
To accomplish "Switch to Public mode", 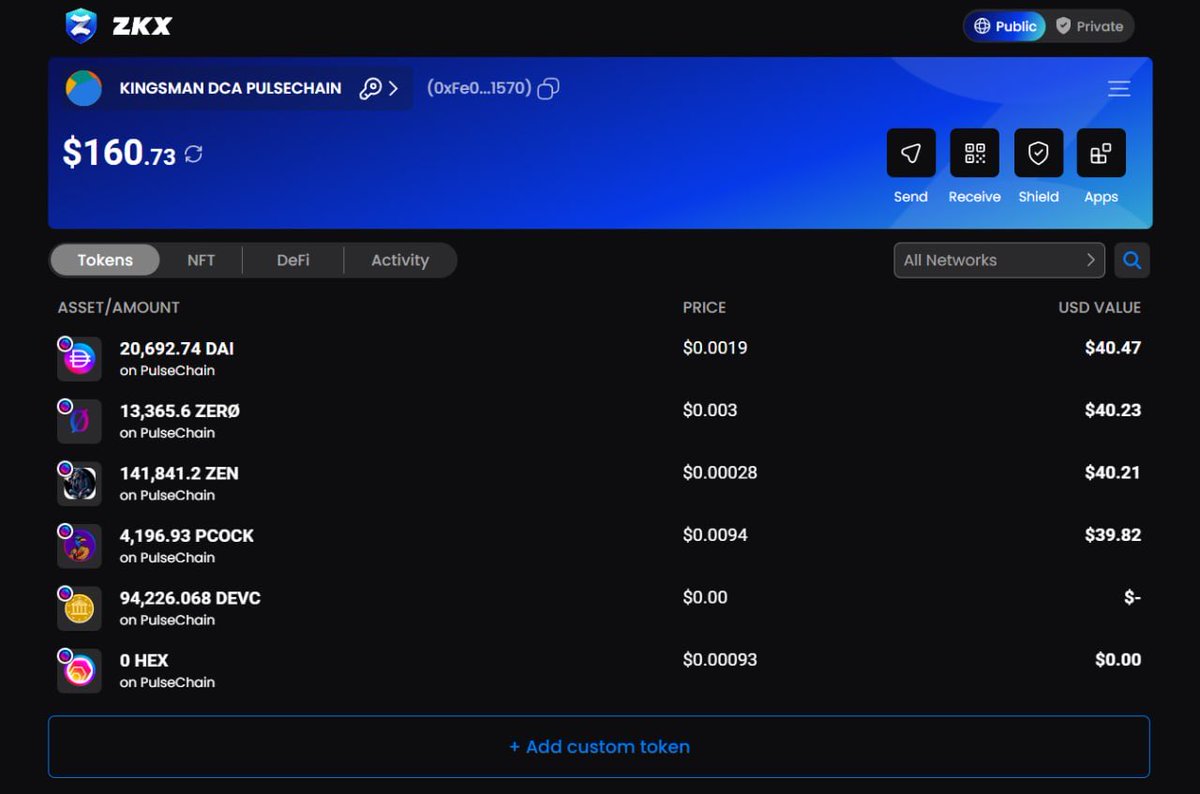I will 1005,27.
